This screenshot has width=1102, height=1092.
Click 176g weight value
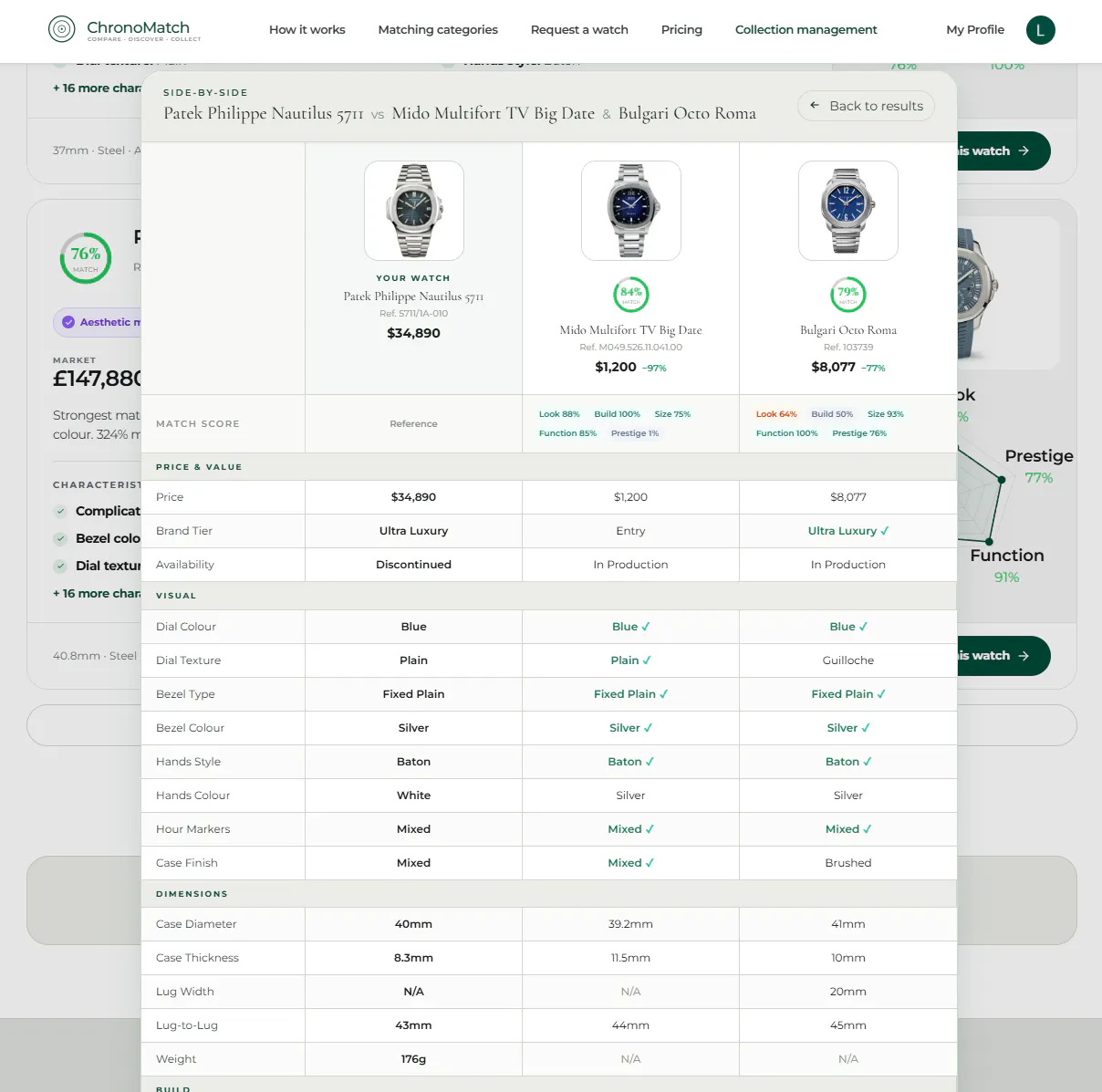[x=414, y=1059]
